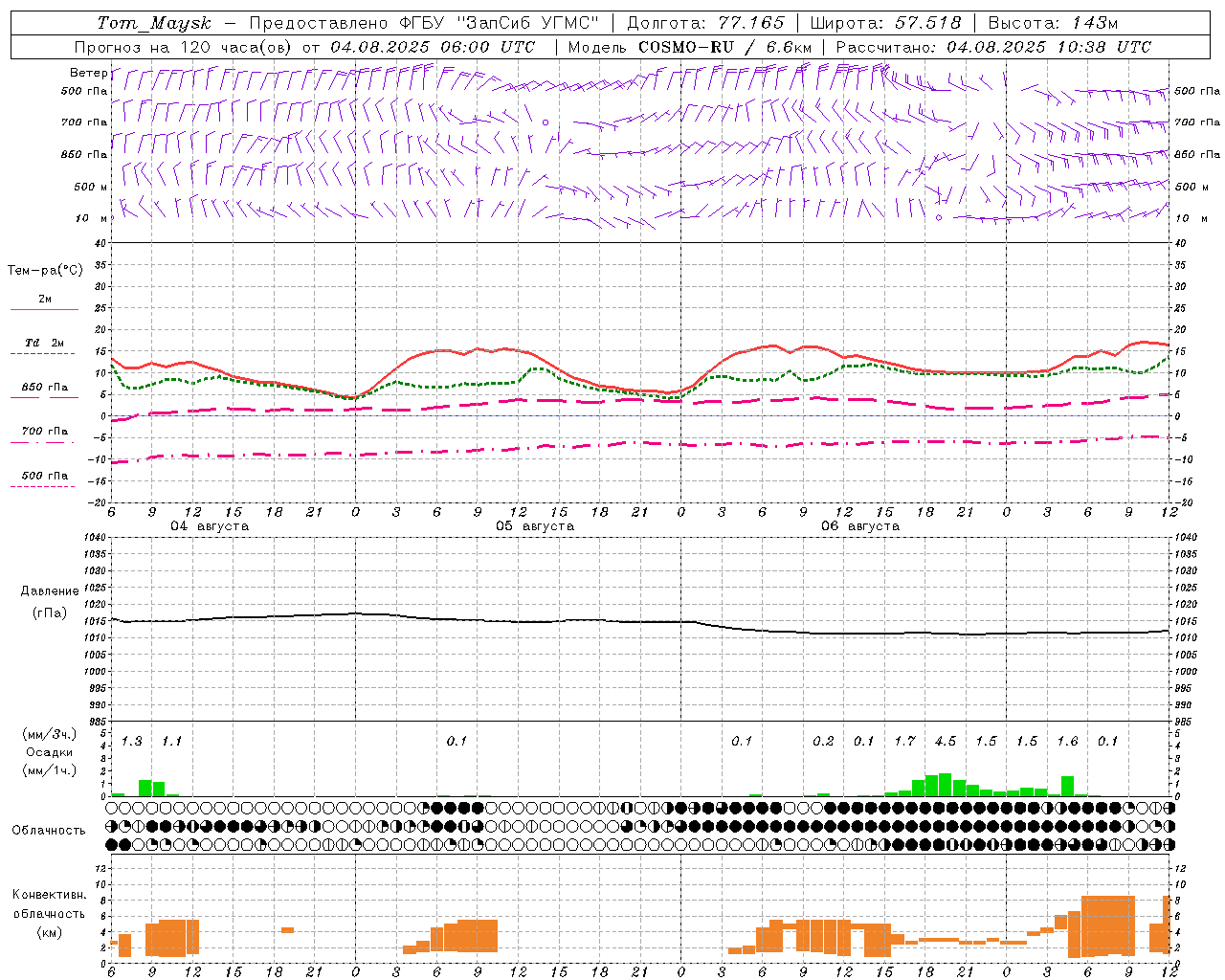Click the 1.7 three-hour precipitation value
The image size is (1225, 980).
pyautogui.click(x=905, y=742)
